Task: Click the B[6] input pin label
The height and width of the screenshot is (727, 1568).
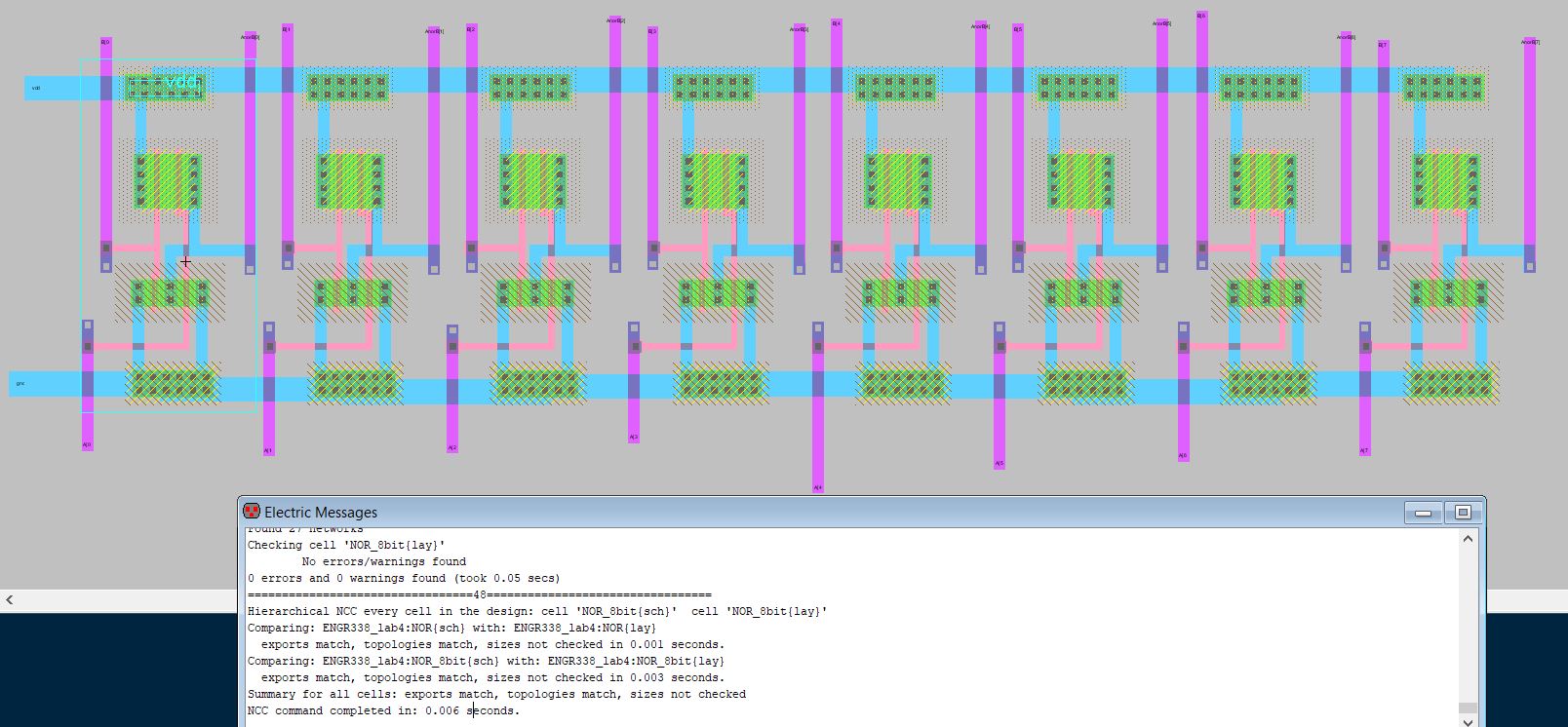Action: [x=1201, y=16]
